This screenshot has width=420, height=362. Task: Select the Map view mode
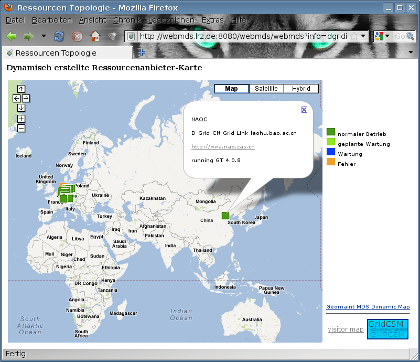coord(231,89)
